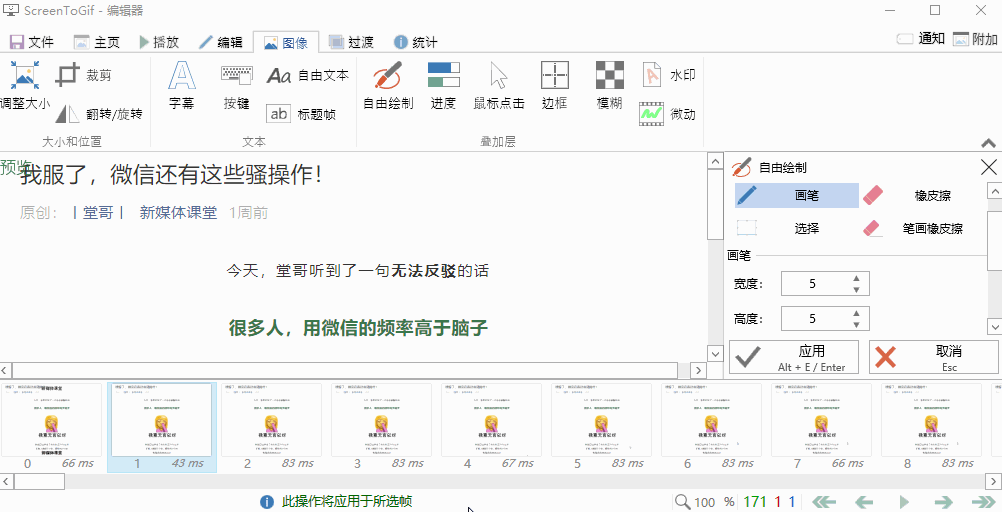Jump to the first frame
This screenshot has height=512, width=1002.
(824, 502)
